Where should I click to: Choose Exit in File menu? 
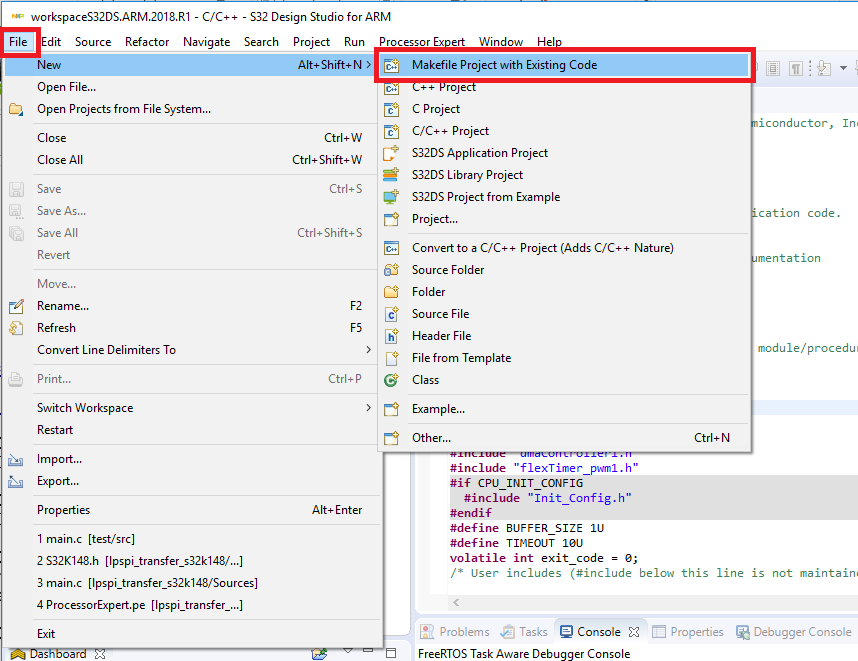(192, 634)
